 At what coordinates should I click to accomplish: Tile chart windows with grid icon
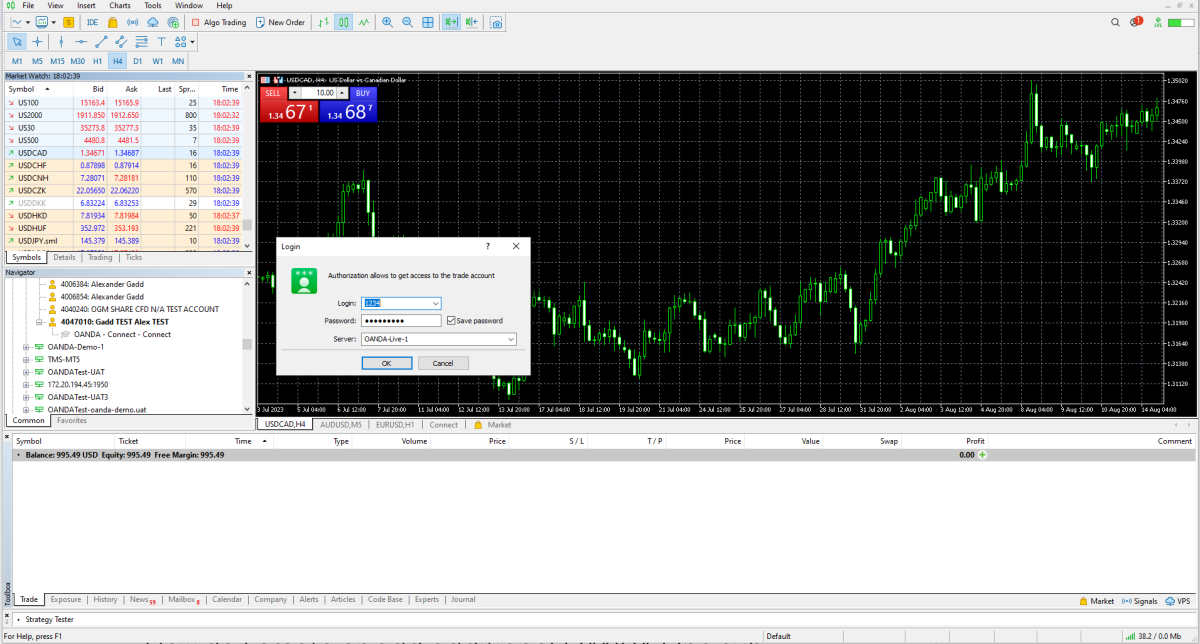click(428, 22)
